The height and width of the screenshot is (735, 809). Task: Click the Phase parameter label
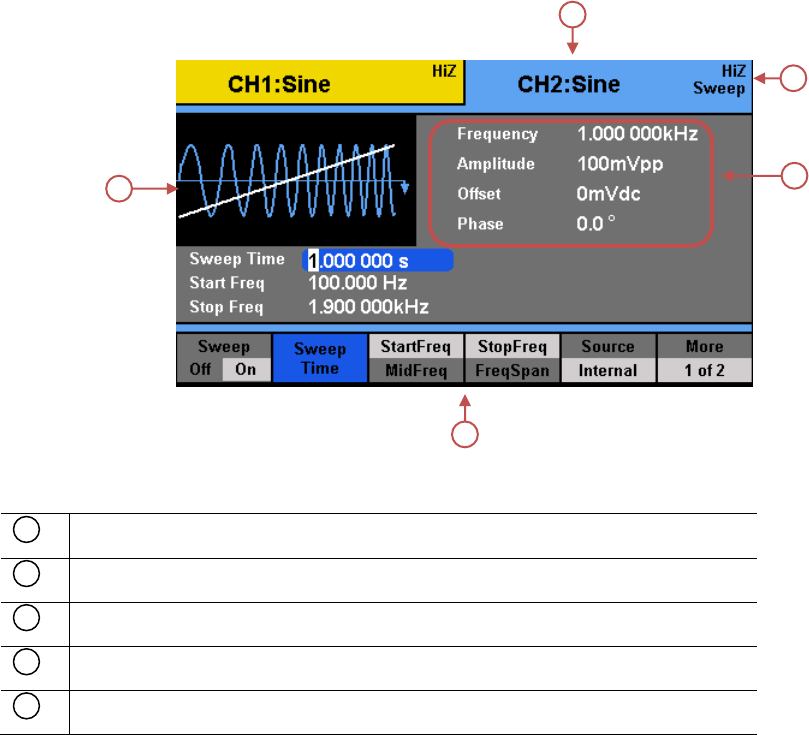point(480,224)
